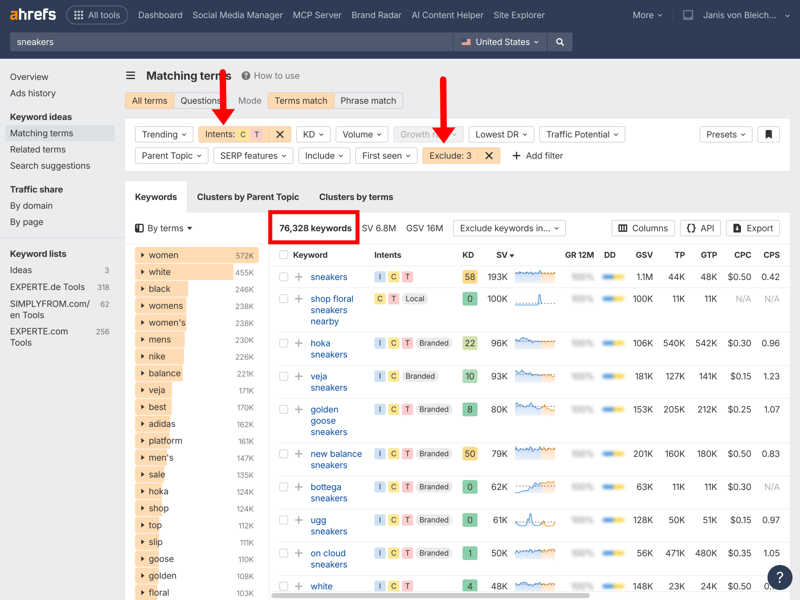The image size is (800, 600).
Task: Switch to Clusters by Parent Topic tab
Action: [x=248, y=197]
